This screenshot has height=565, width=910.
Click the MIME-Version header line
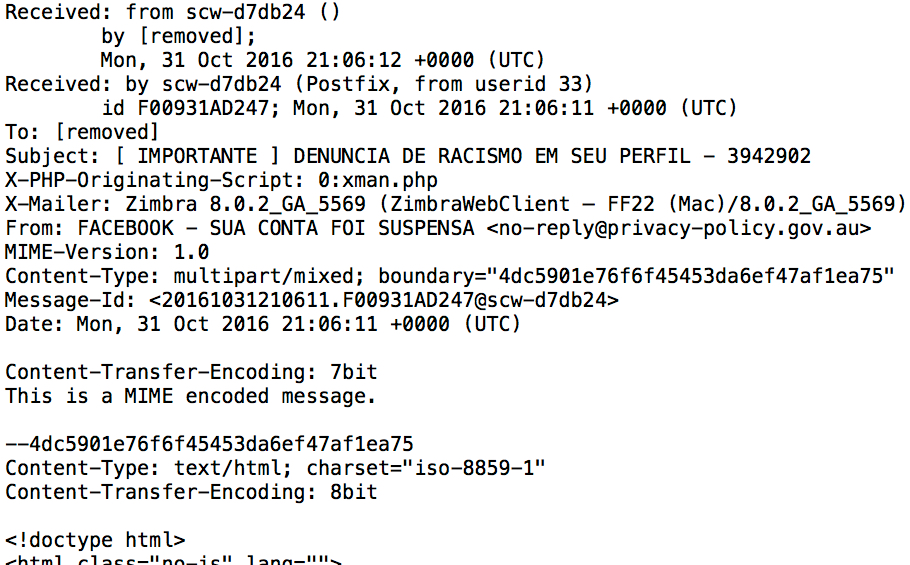pos(107,252)
